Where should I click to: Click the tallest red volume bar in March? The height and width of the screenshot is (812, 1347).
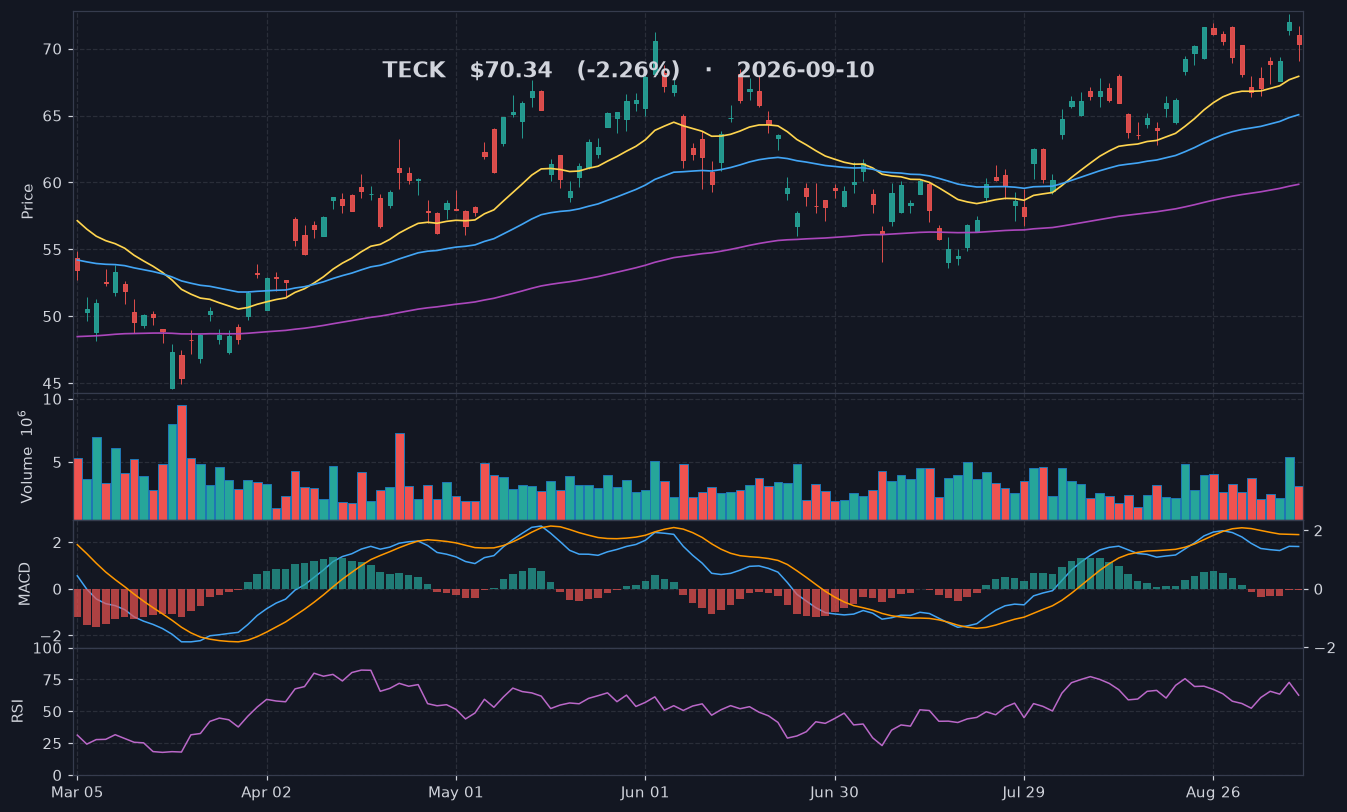[182, 462]
